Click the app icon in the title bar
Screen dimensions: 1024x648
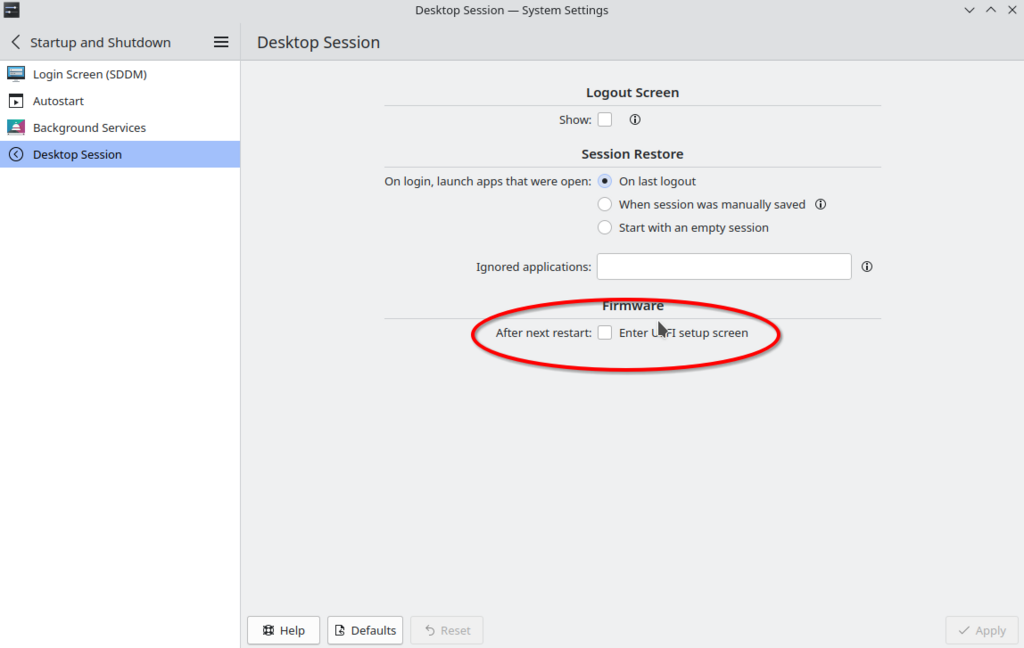click(x=12, y=10)
